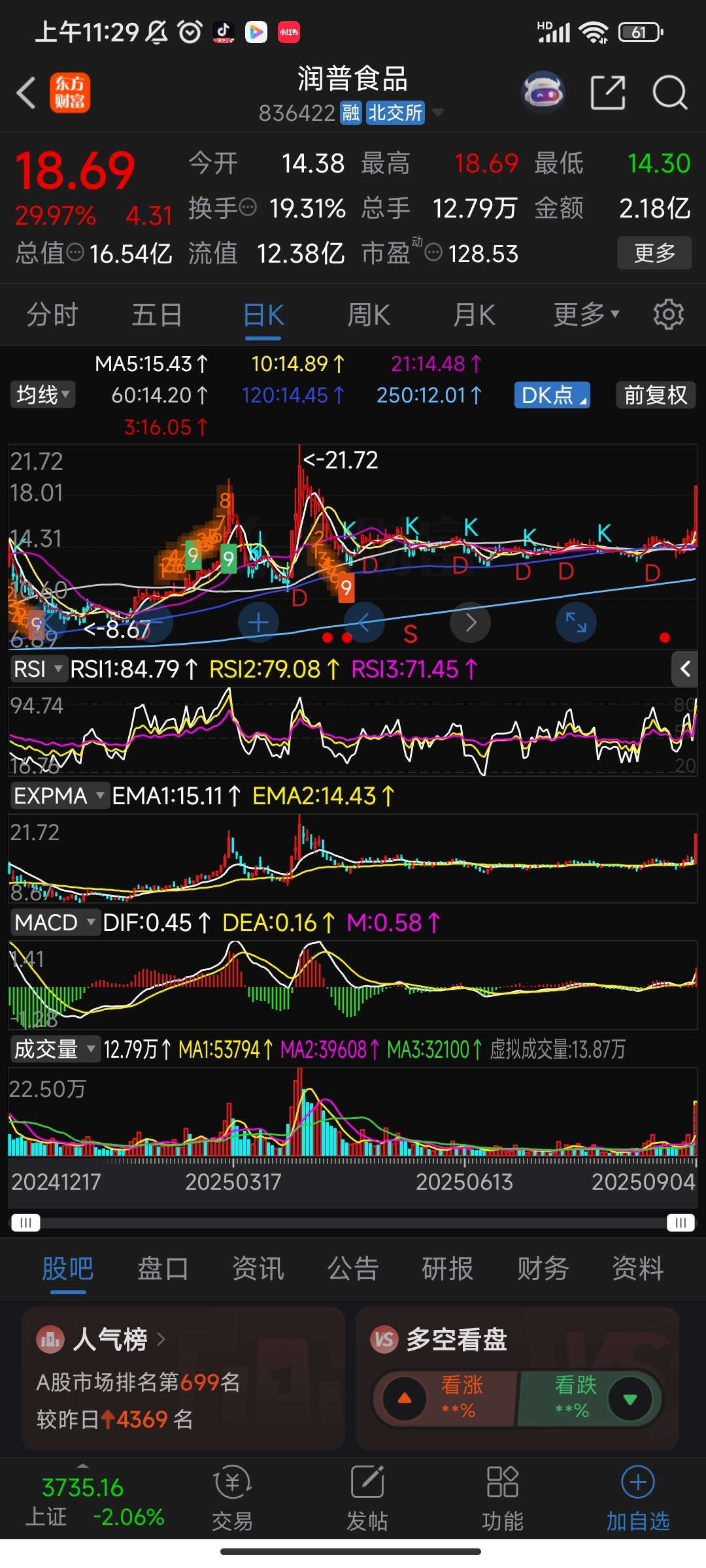Open 功能 functions icon
706x1568 pixels.
coord(502,1499)
